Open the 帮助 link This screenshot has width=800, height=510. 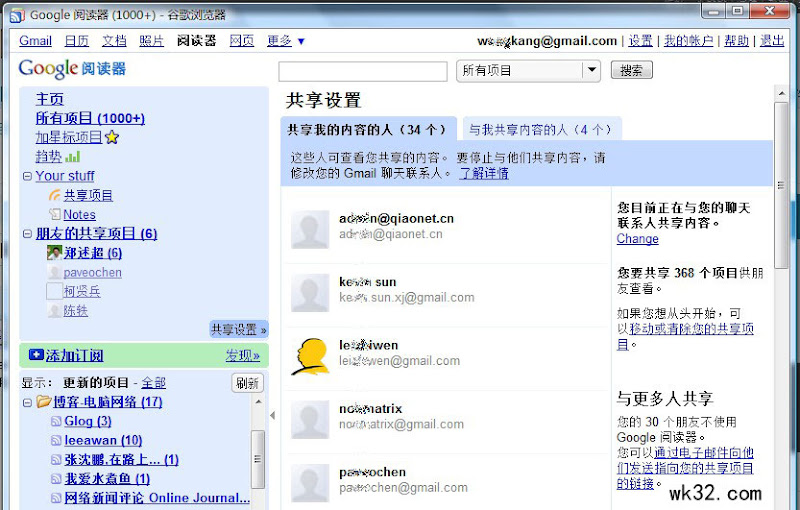tap(736, 41)
